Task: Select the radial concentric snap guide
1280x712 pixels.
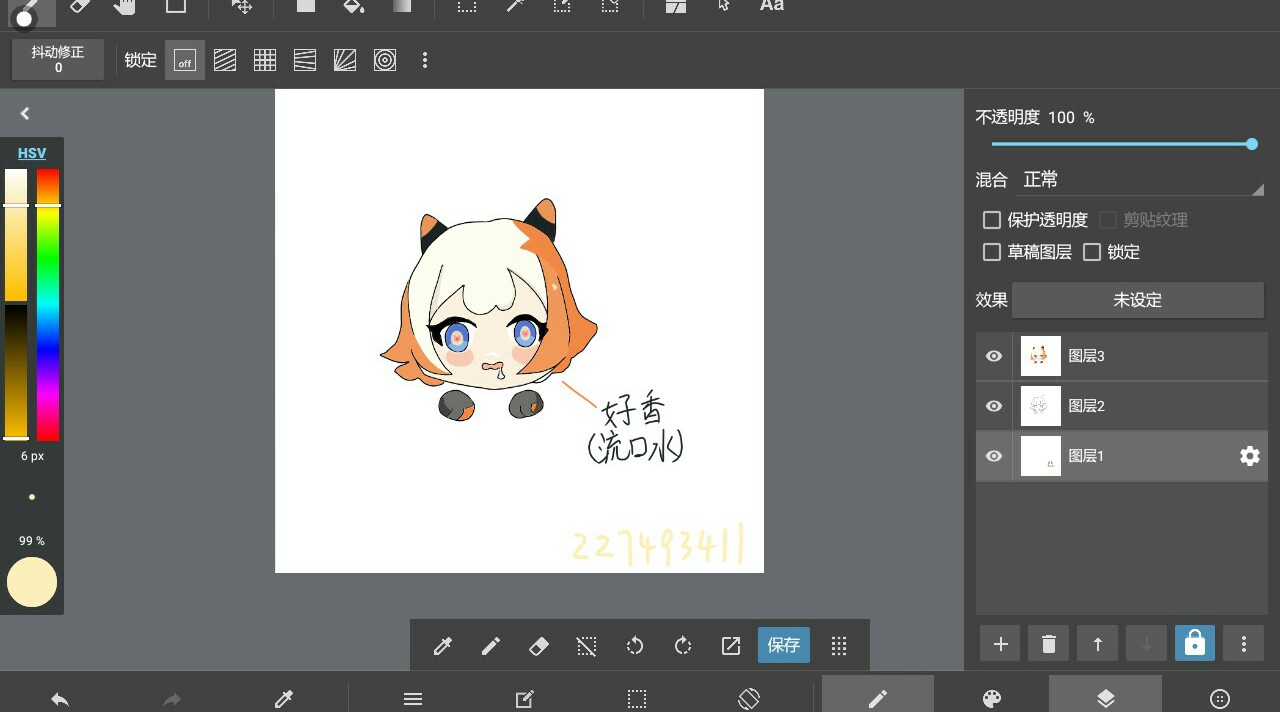Action: coord(385,61)
